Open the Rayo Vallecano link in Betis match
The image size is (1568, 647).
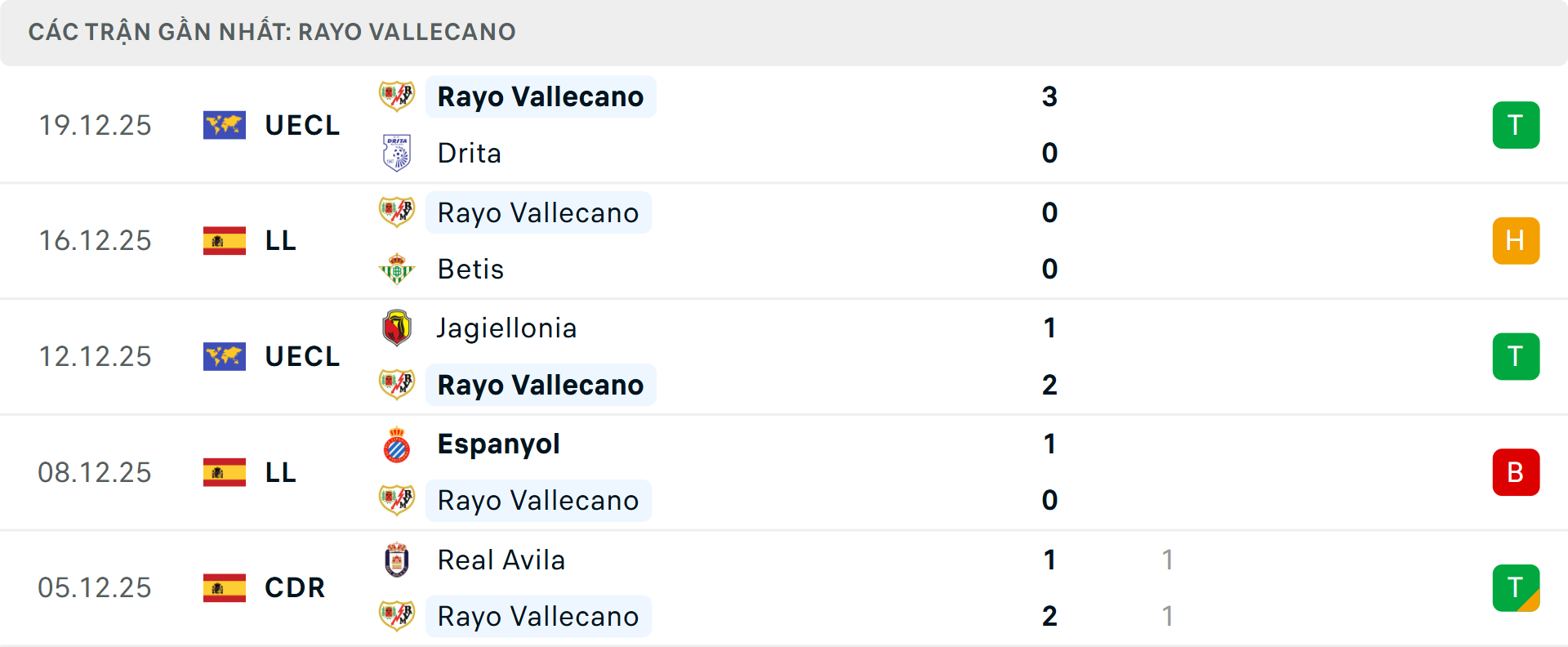coord(538,212)
